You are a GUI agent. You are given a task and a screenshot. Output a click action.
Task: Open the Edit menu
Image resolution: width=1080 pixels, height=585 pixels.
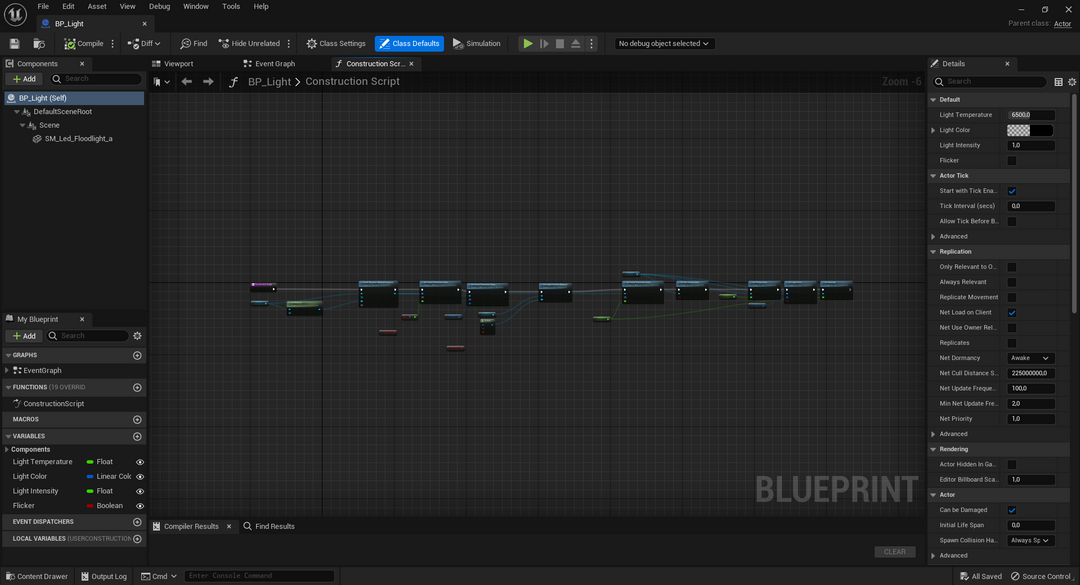coord(67,6)
